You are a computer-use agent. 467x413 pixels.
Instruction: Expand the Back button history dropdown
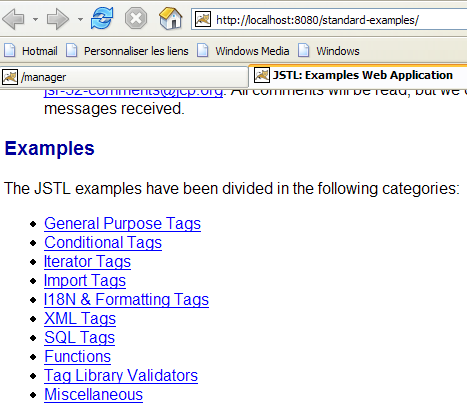[x=35, y=19]
